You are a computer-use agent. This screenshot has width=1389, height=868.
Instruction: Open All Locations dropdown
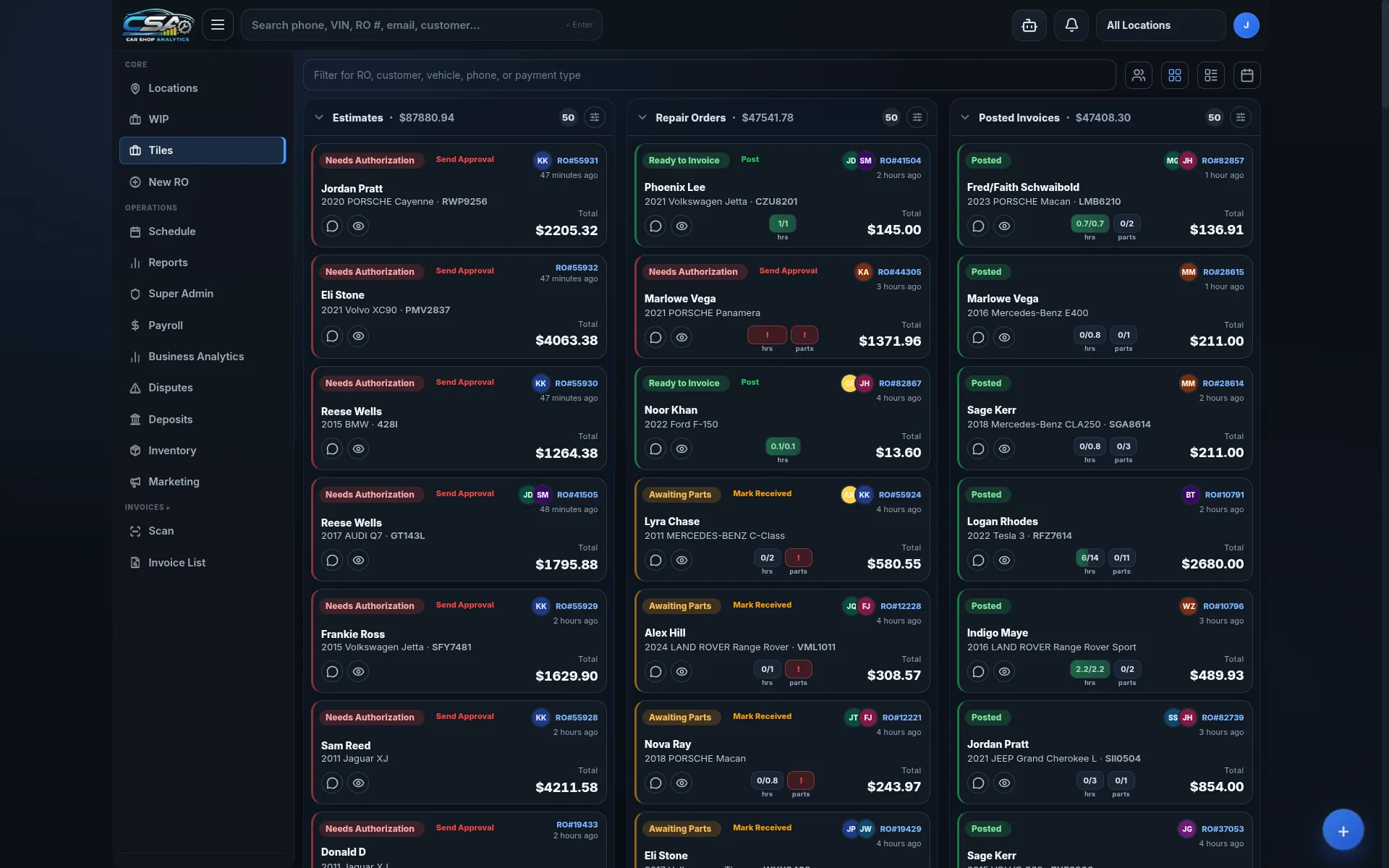click(1160, 25)
